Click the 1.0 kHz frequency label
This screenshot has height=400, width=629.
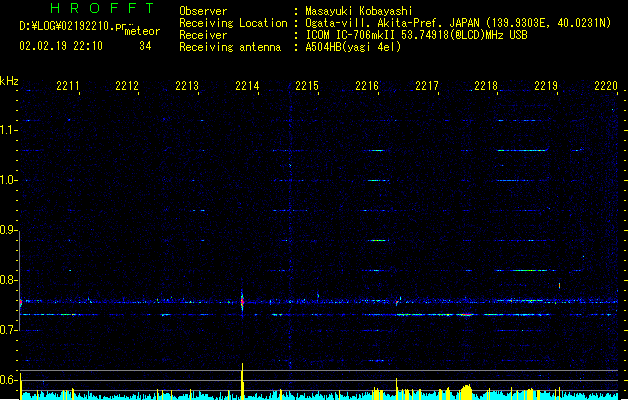click(8, 180)
